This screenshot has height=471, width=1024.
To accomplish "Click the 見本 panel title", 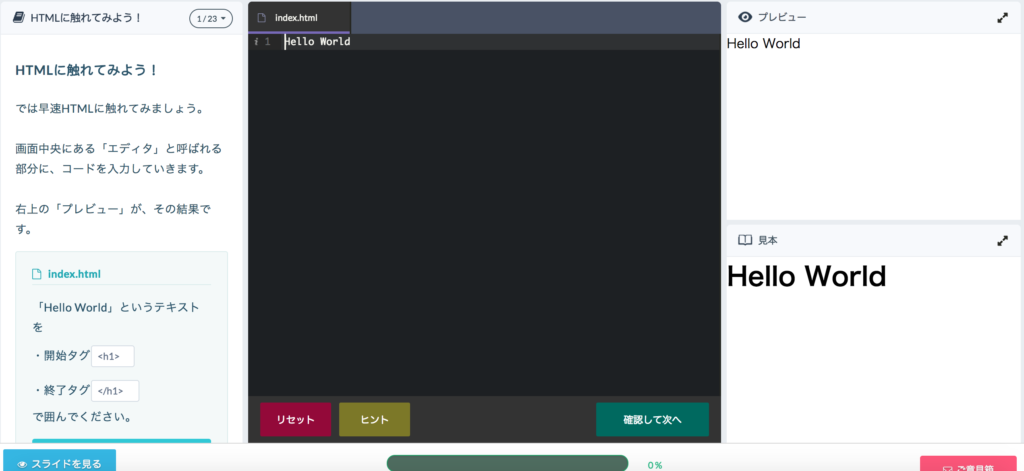I will click(x=767, y=240).
